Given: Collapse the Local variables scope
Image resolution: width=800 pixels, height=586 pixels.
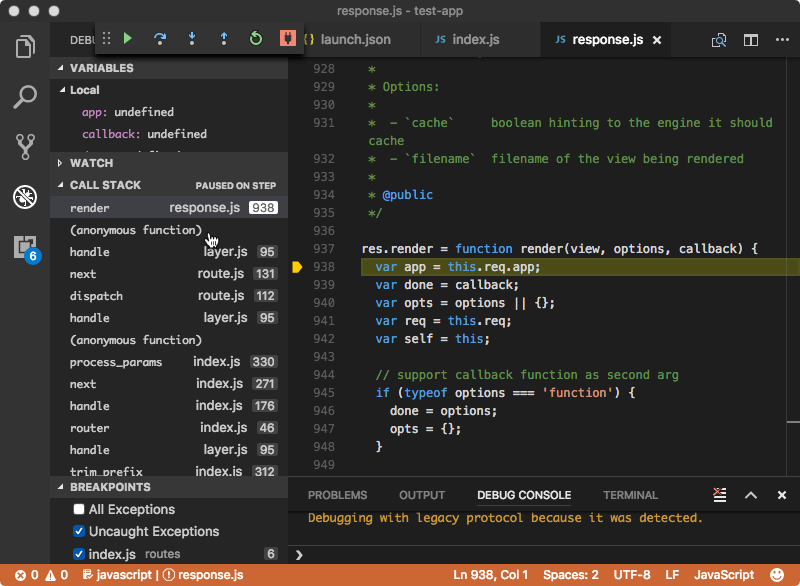Looking at the screenshot, I should click(62, 90).
